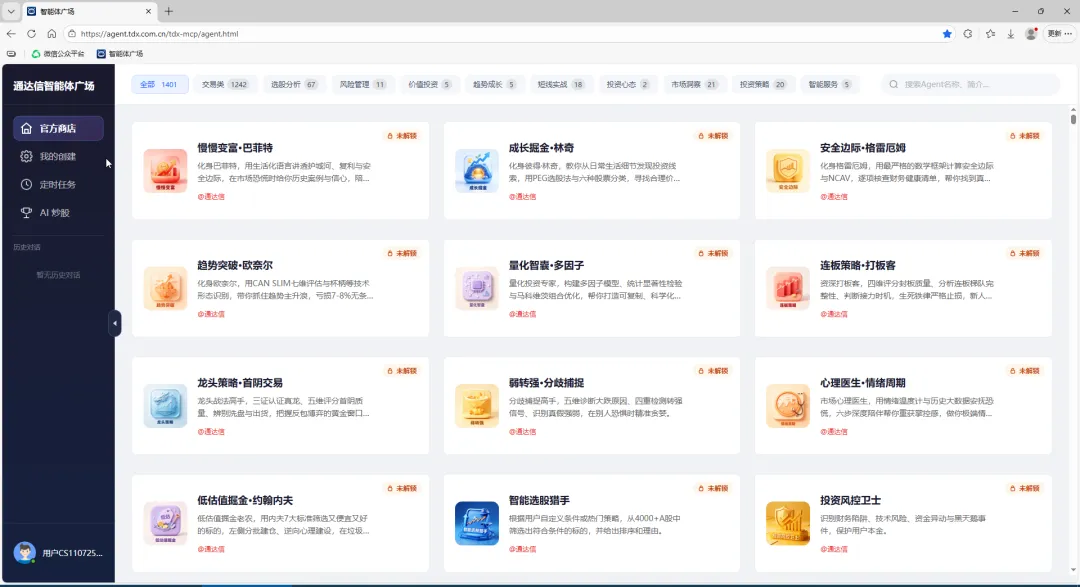Image resolution: width=1080 pixels, height=587 pixels.
Task: Select the 交易类 1242 category tab
Action: pos(225,84)
